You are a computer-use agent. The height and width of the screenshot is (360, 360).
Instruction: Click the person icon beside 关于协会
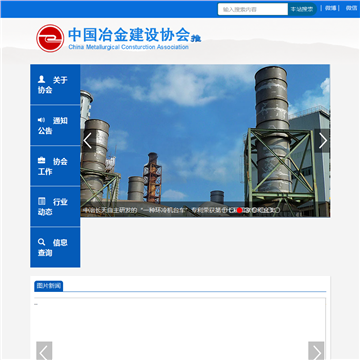pos(41,79)
